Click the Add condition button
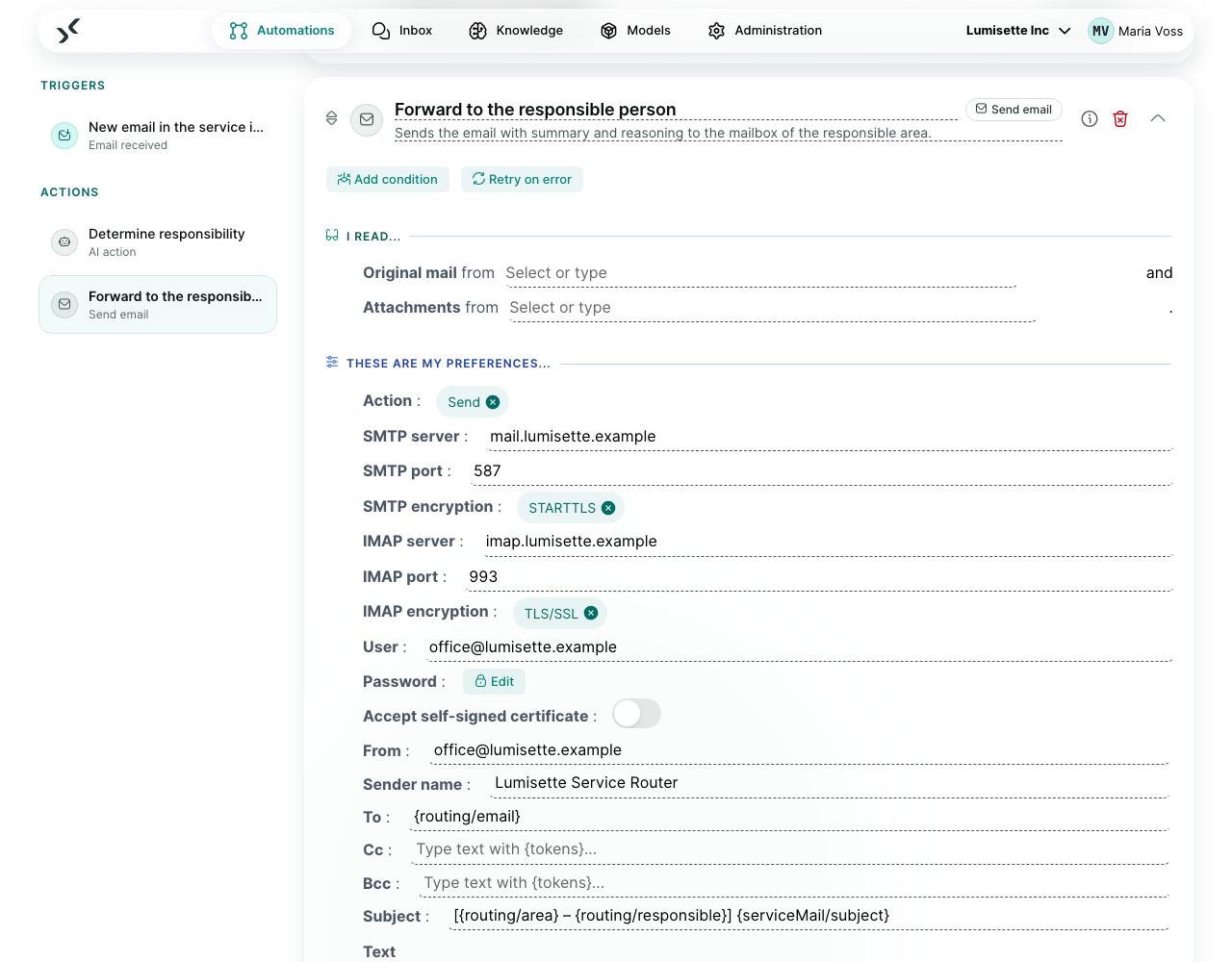Image resolution: width=1232 pixels, height=962 pixels. coord(388,180)
